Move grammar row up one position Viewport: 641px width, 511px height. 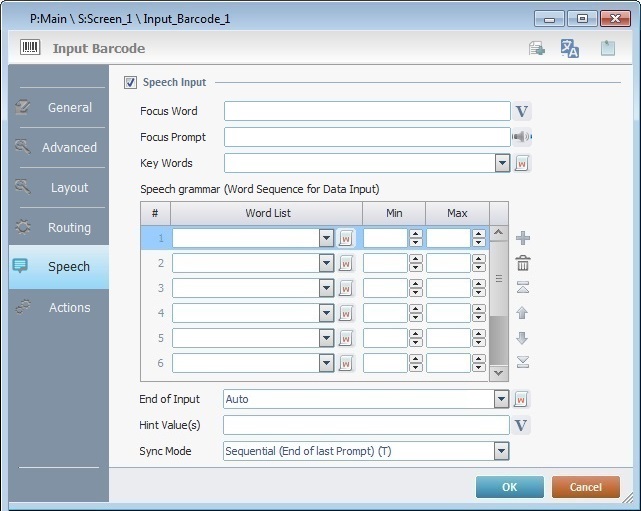coord(522,313)
